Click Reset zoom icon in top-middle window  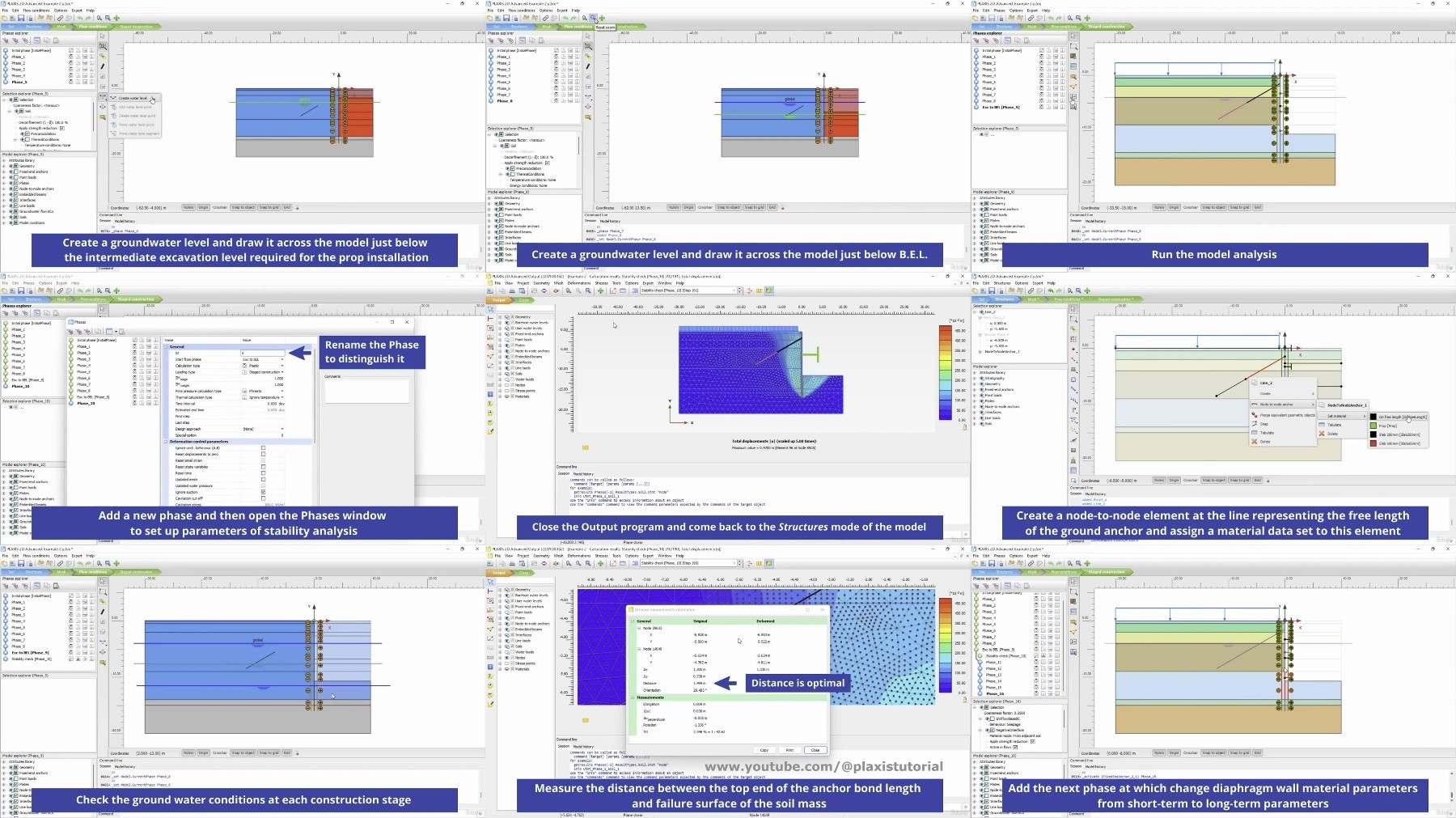[593, 18]
